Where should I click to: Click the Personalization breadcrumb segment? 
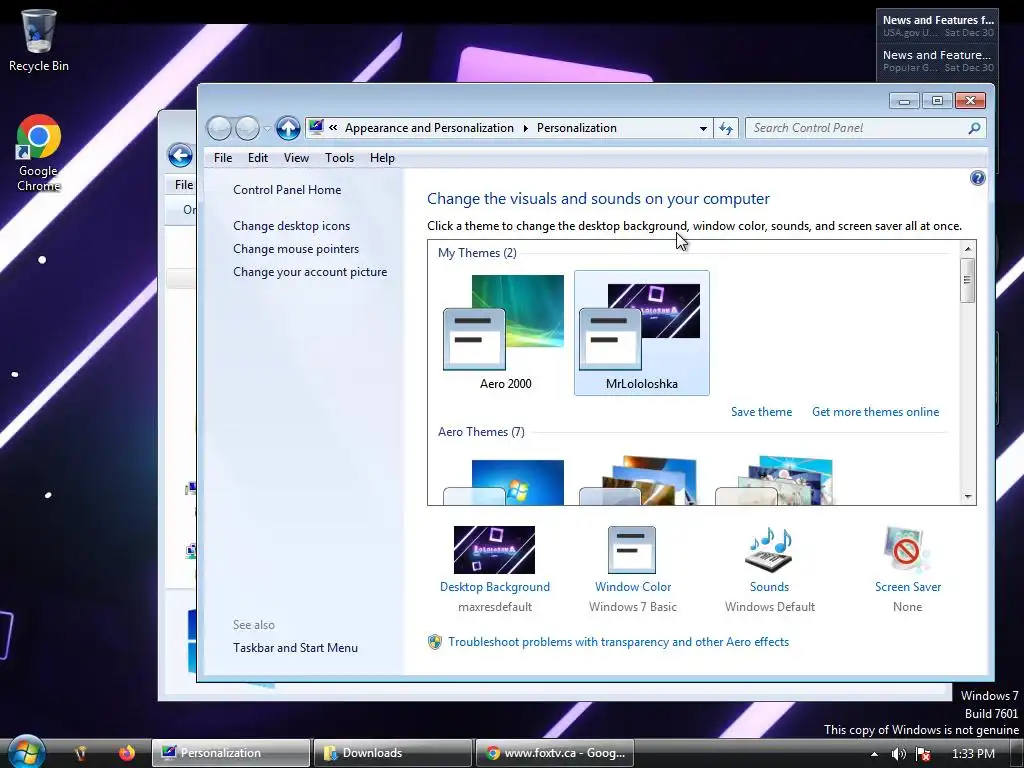(x=577, y=128)
